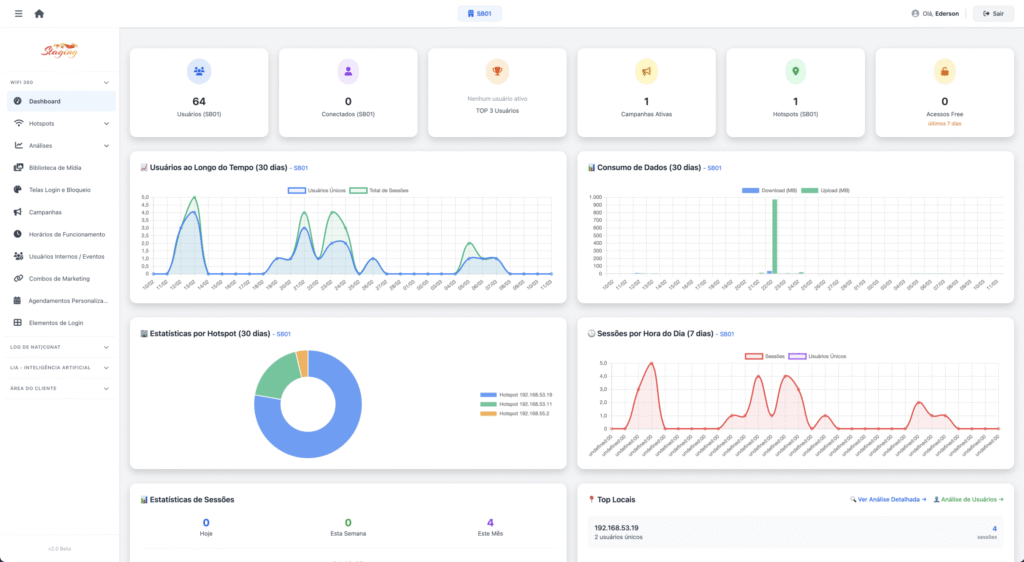1024x562 pixels.
Task: Click the SB01 badge in top bar
Action: click(479, 14)
